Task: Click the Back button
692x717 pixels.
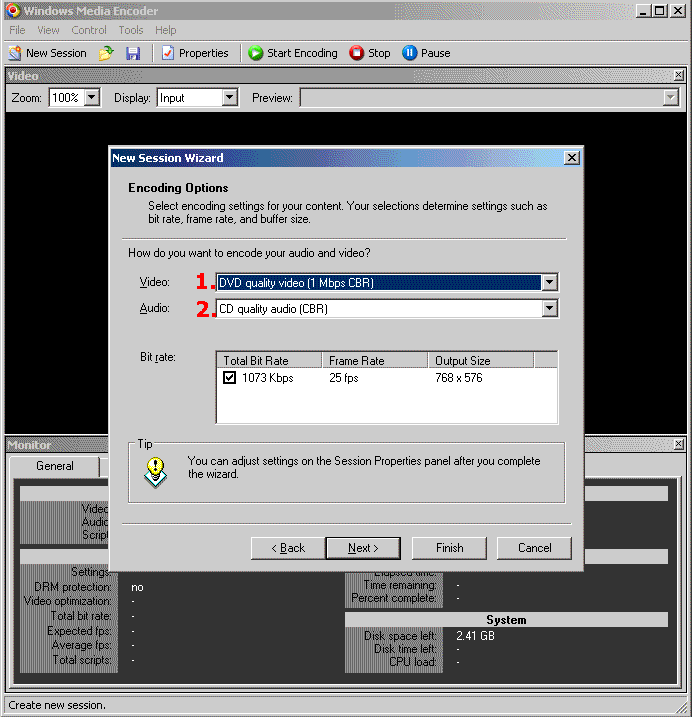Action: point(288,548)
